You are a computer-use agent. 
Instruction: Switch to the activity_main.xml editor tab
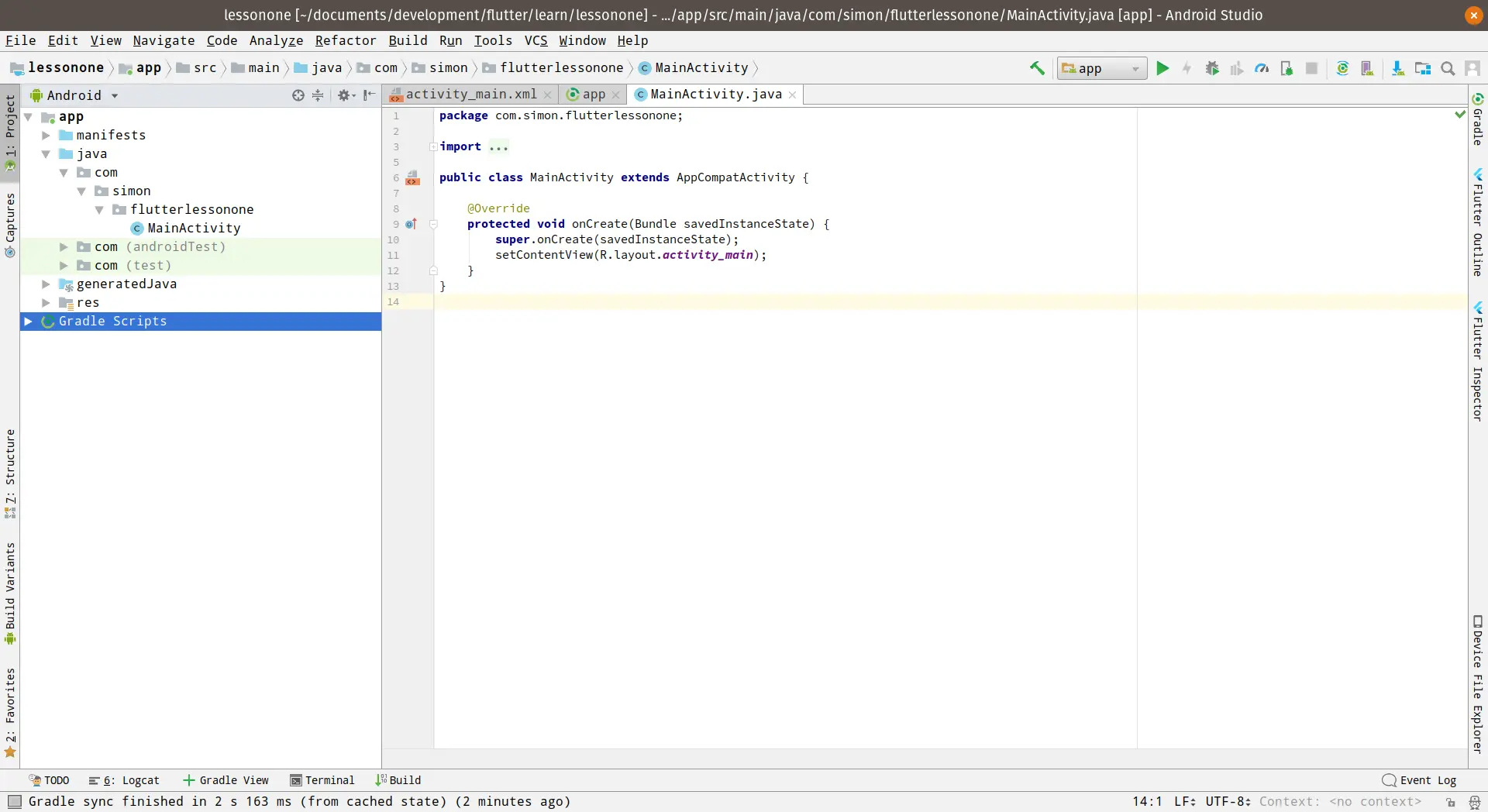click(x=470, y=94)
